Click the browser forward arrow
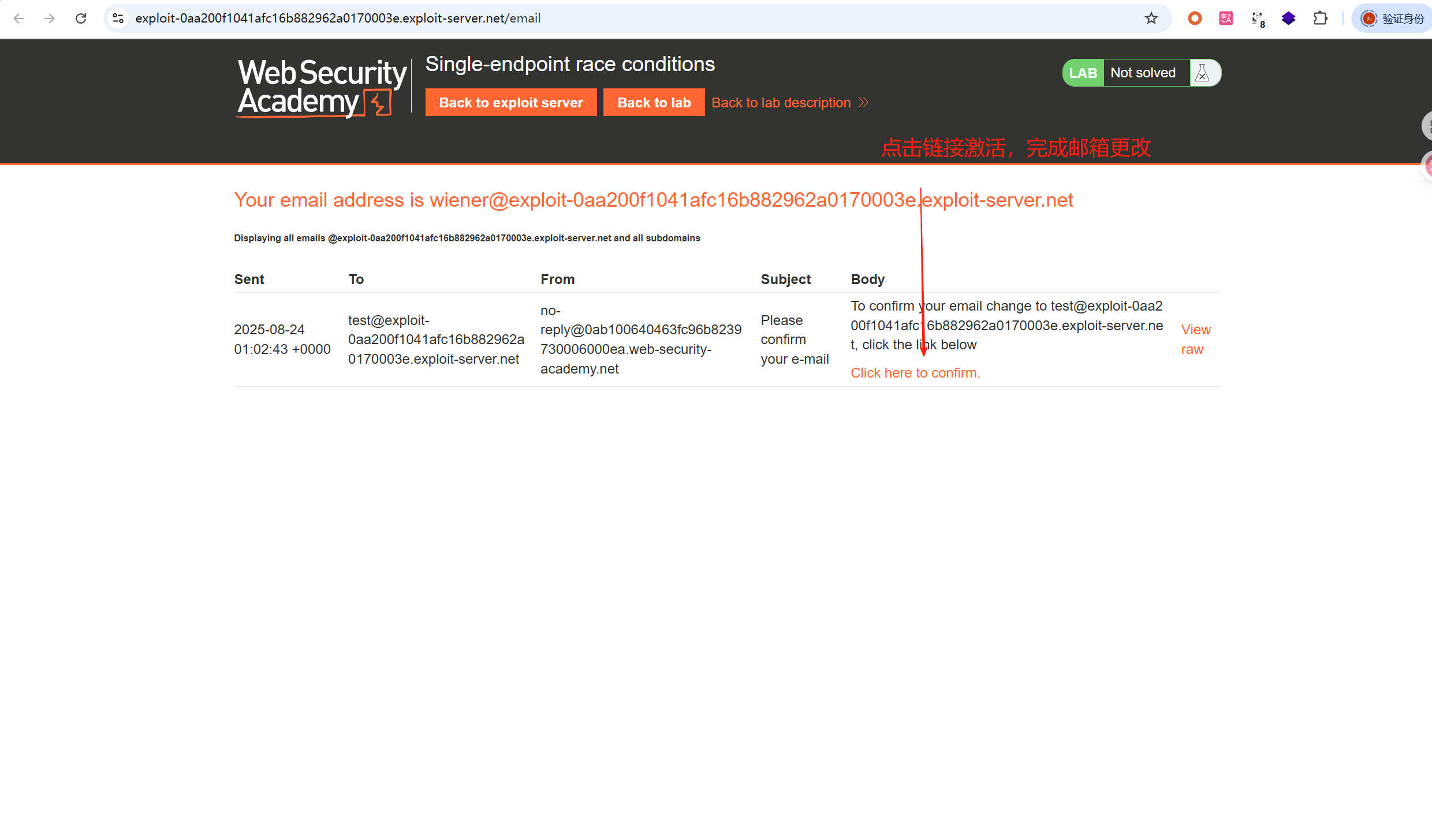 (50, 18)
